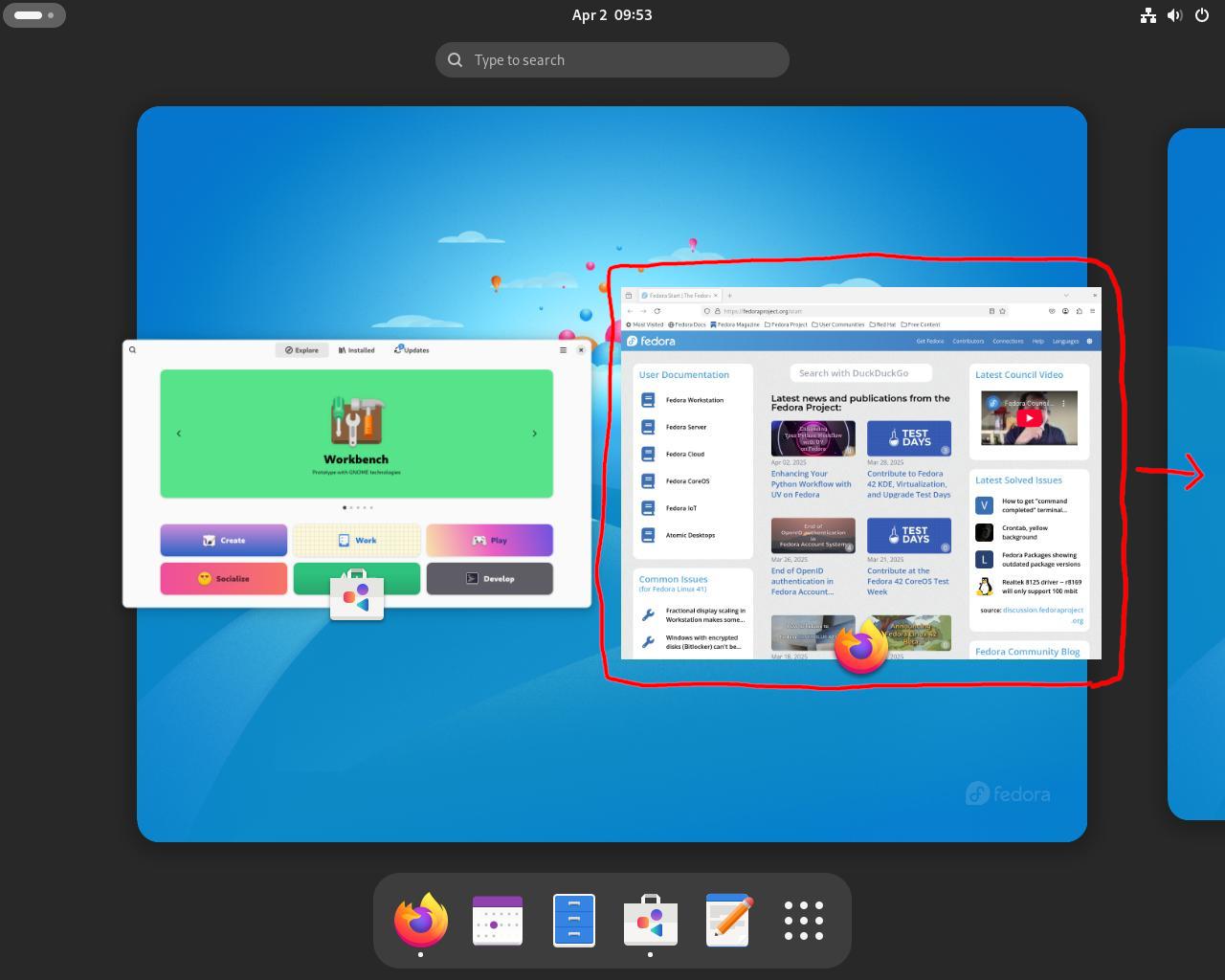This screenshot has height=980, width=1225.
Task: Open the Work category
Action: [x=357, y=540]
